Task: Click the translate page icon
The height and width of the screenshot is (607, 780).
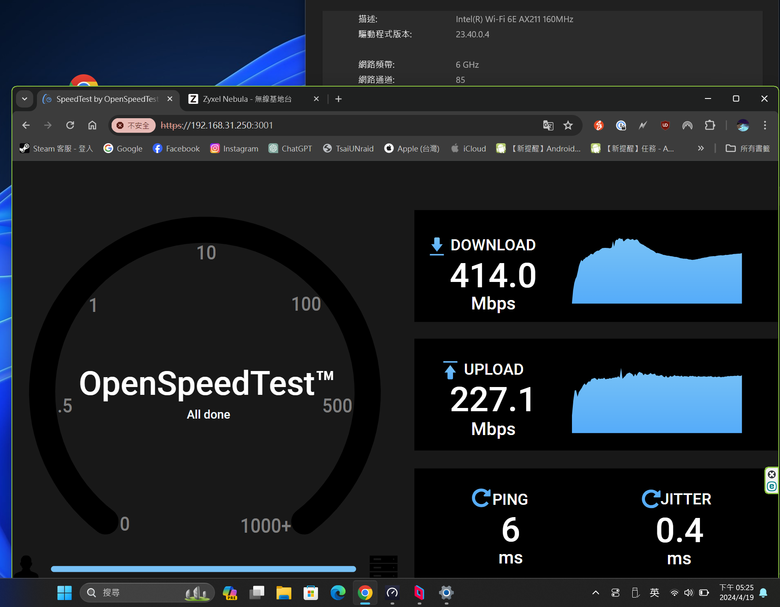Action: 548,125
